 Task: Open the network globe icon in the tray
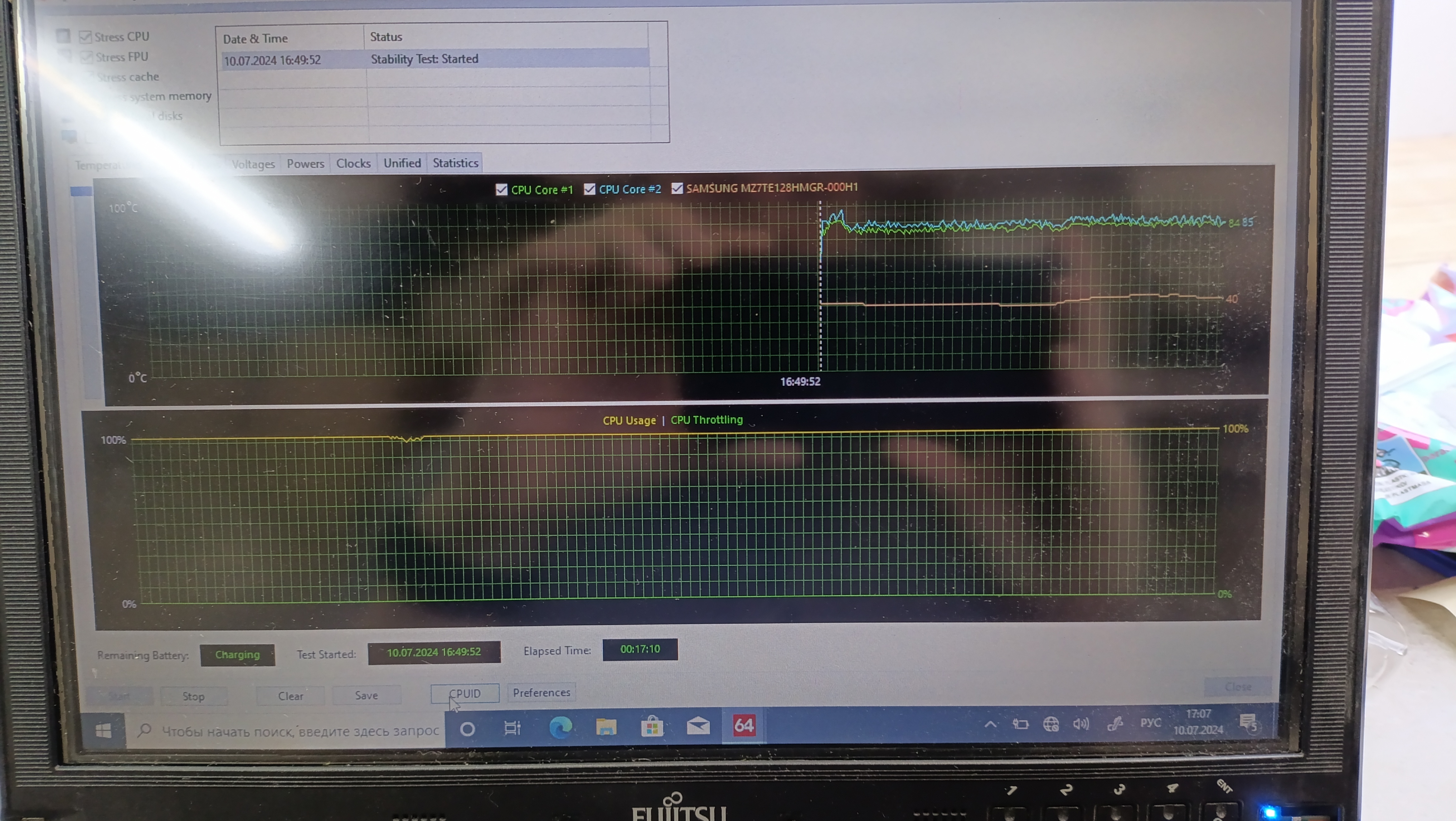point(1051,724)
